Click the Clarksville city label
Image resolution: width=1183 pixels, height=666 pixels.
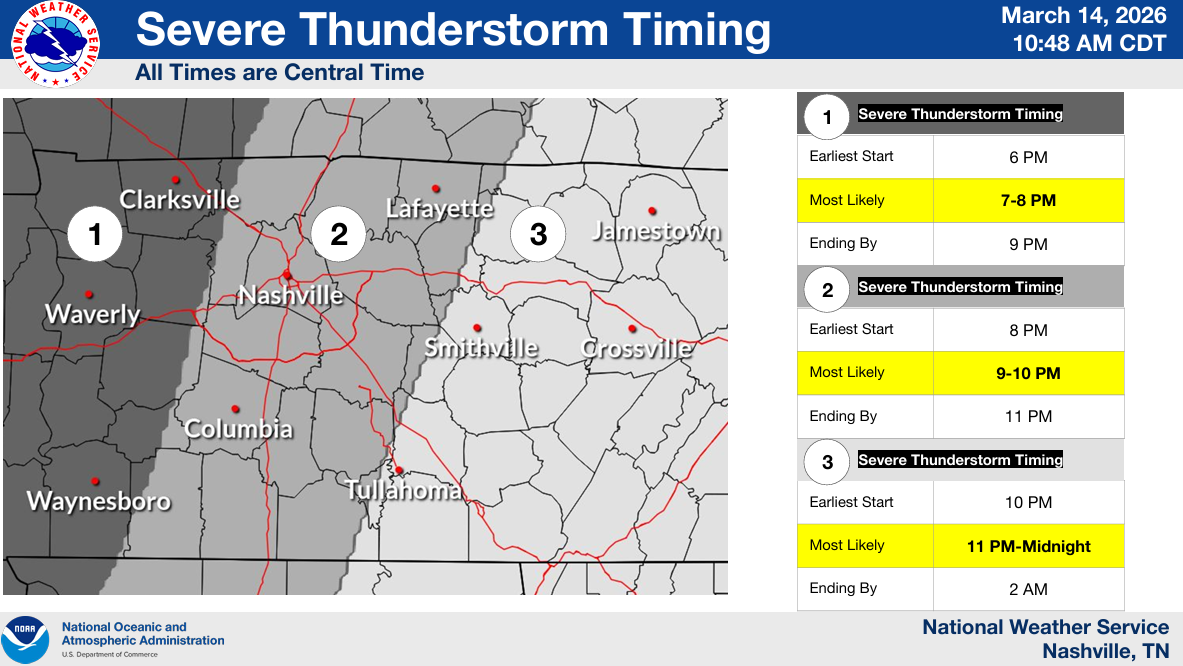coord(180,200)
